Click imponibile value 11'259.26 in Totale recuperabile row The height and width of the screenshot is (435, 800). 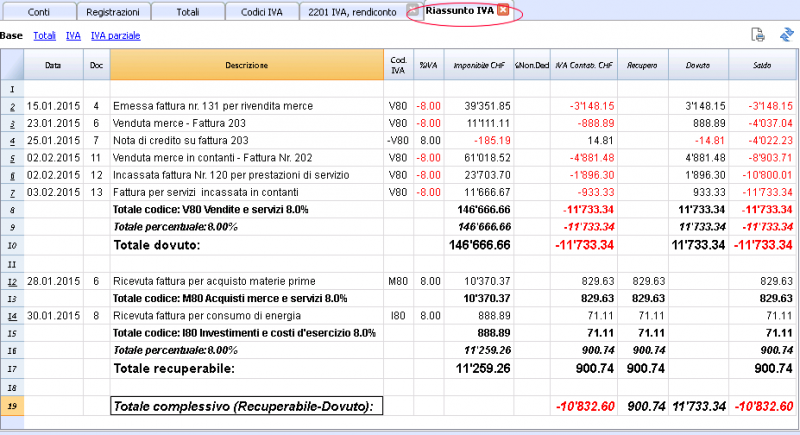coord(483,369)
